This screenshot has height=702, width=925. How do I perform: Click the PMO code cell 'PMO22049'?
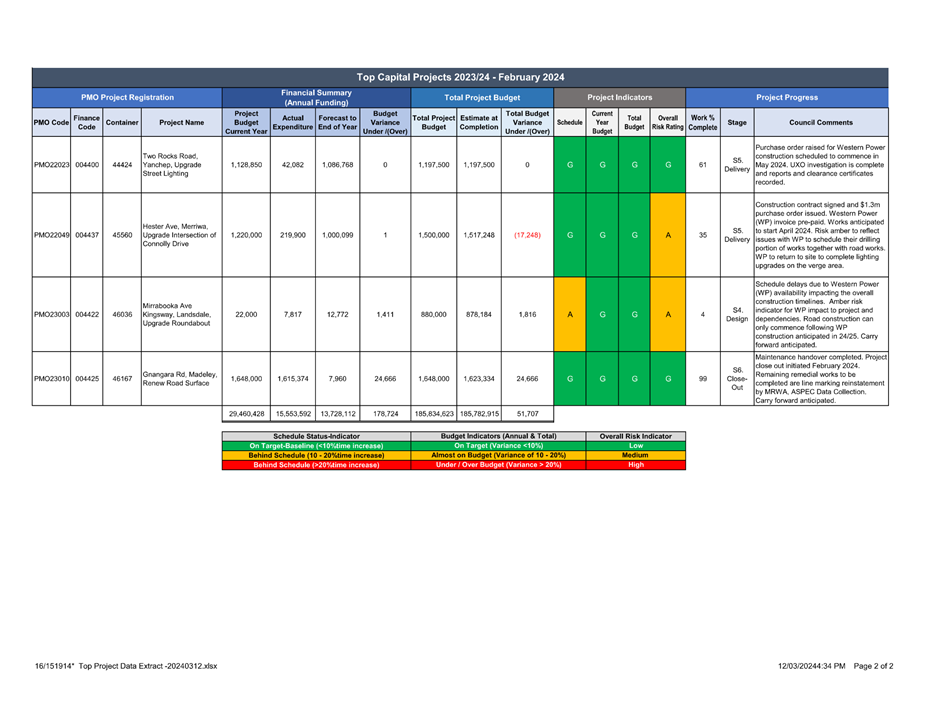(51, 235)
